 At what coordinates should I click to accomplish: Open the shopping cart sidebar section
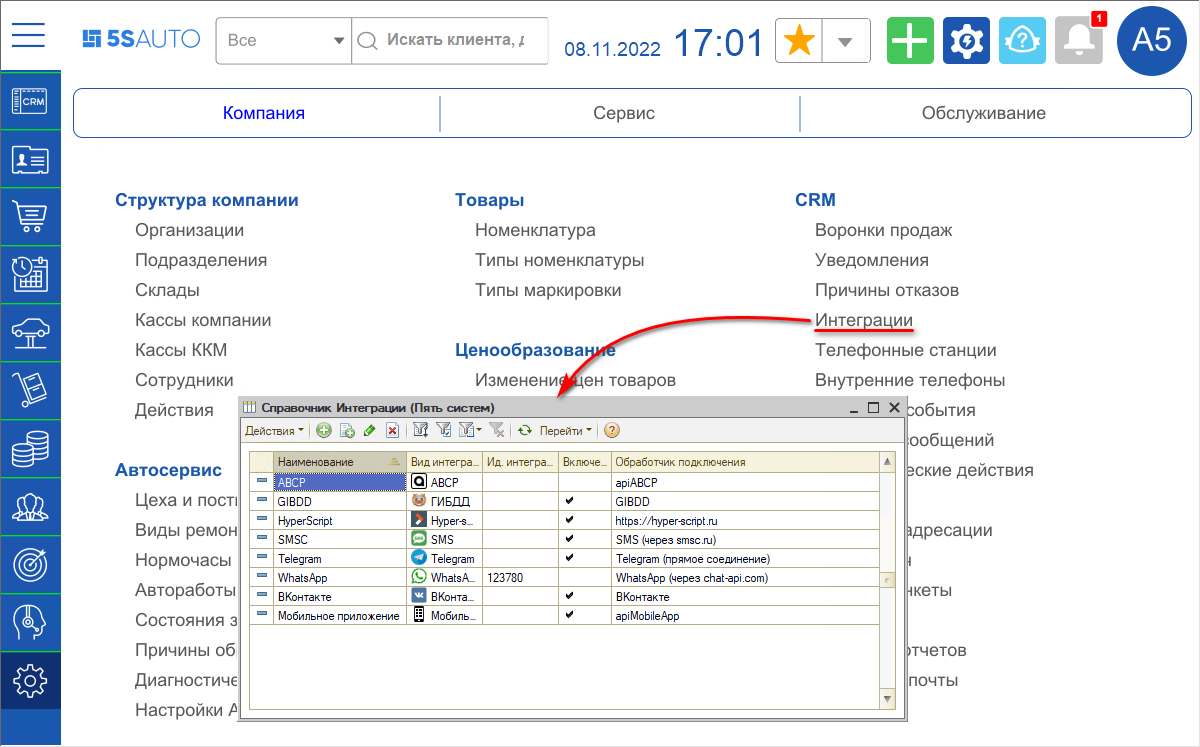(x=30, y=216)
